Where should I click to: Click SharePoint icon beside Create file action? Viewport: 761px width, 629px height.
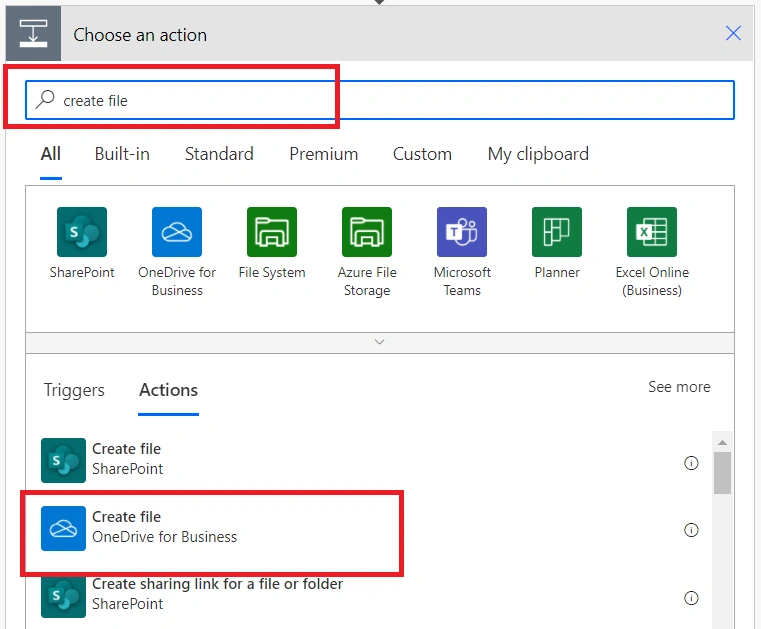pos(63,461)
